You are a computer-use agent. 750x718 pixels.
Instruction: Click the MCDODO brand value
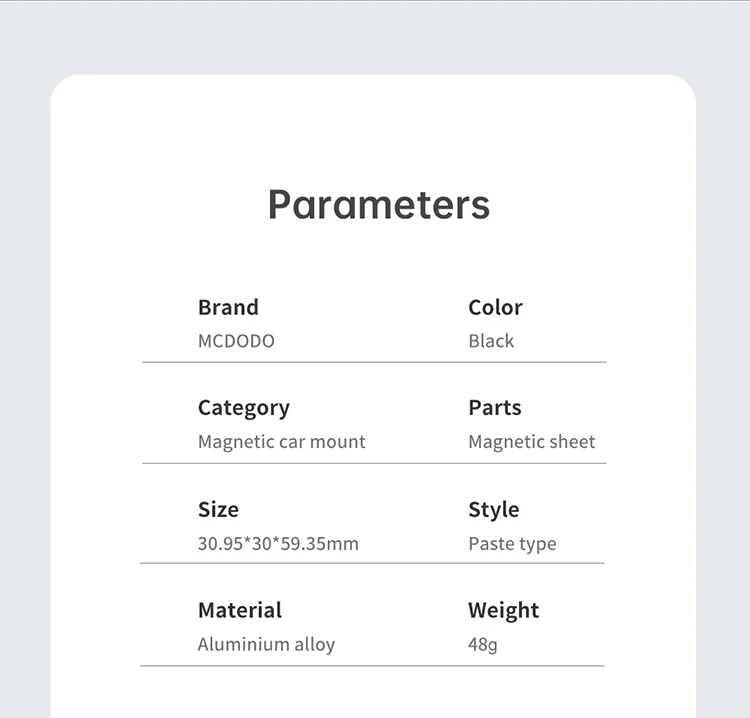click(236, 341)
